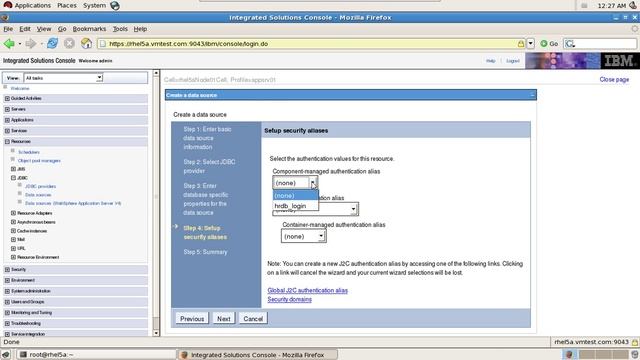Open the Places menu in top panel
640x360 pixels.
[x=67, y=5]
